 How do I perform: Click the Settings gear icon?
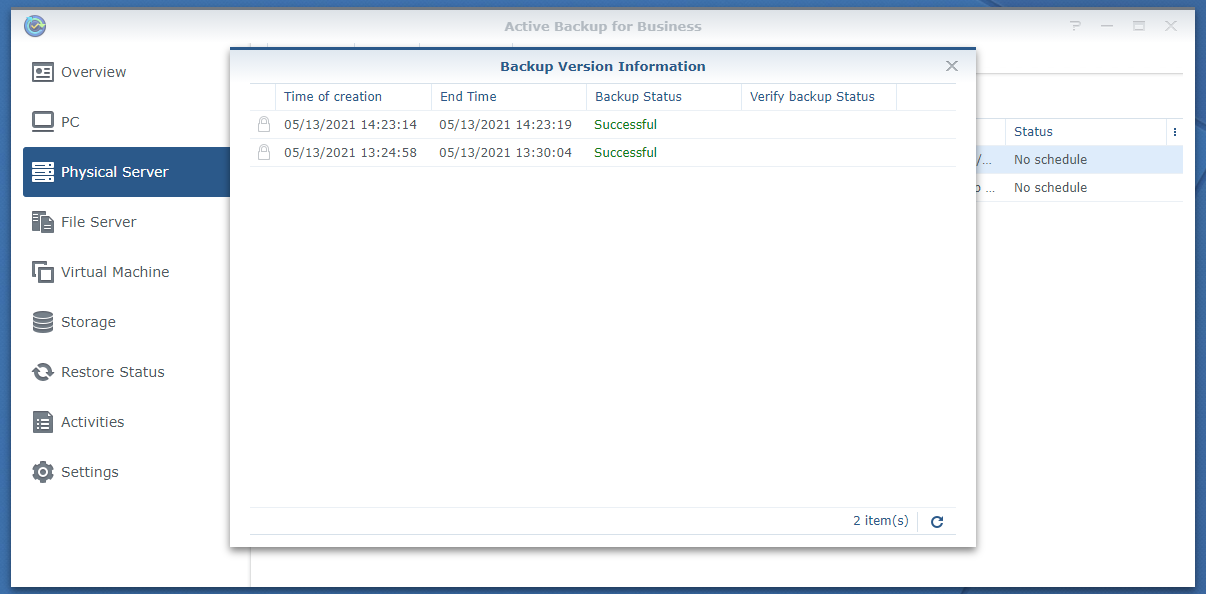(x=42, y=472)
